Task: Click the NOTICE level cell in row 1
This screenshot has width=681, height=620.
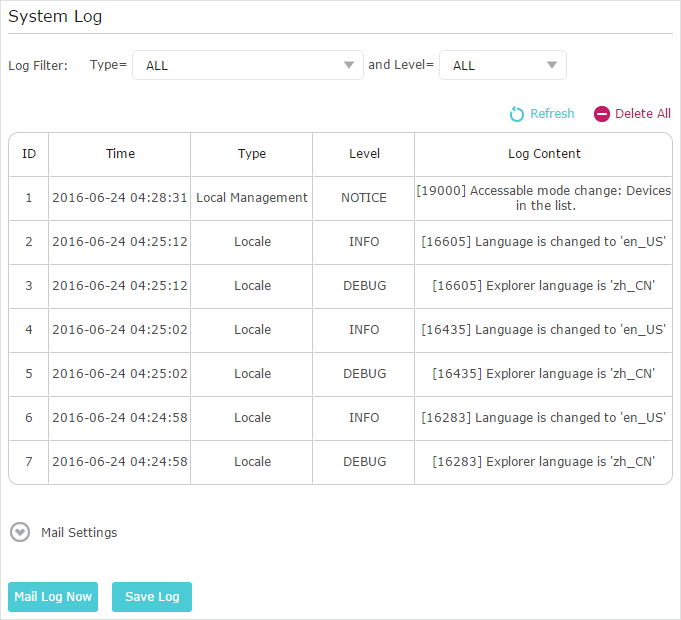Action: (364, 198)
